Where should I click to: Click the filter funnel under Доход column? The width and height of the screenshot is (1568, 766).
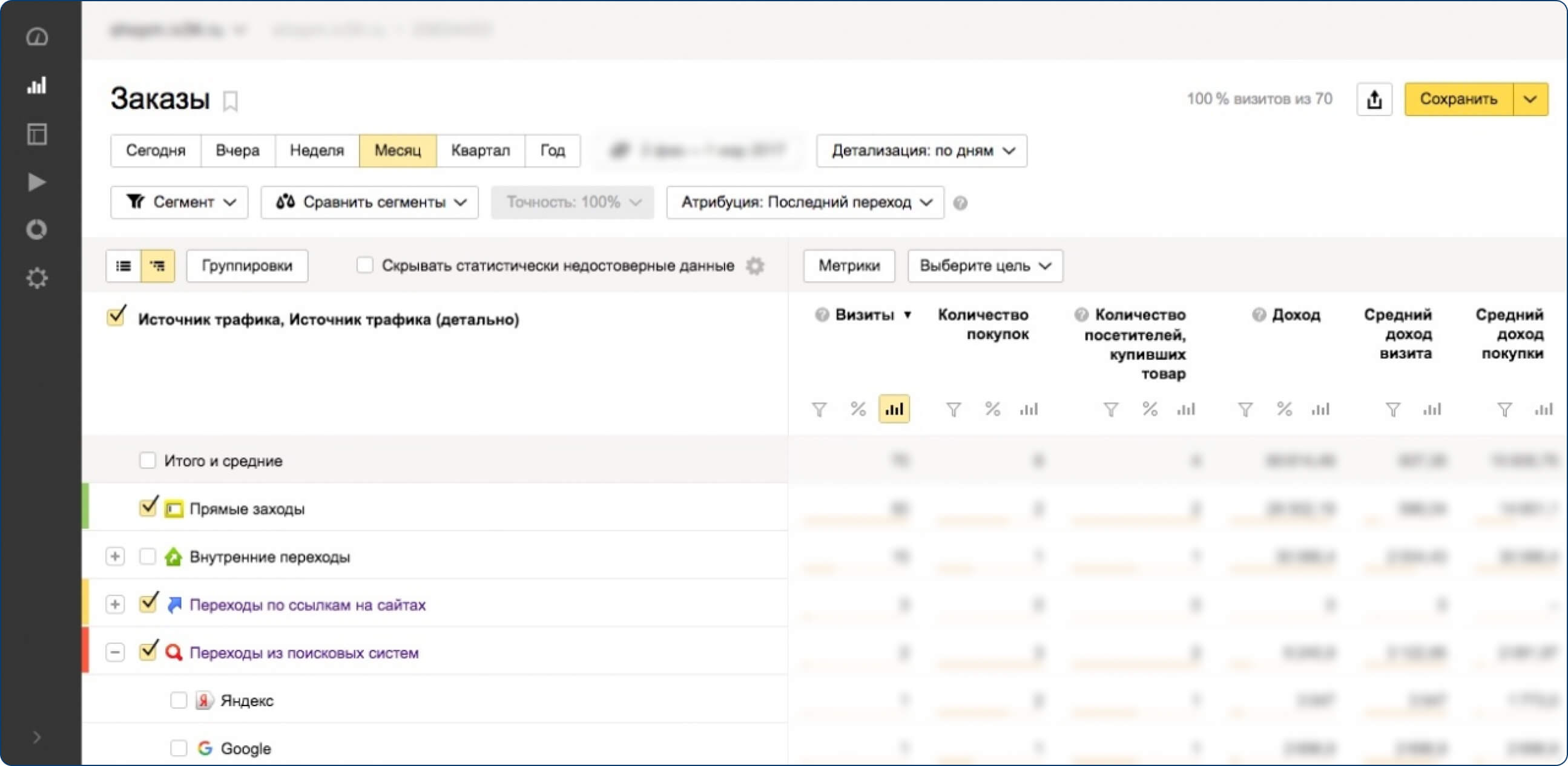(1245, 410)
